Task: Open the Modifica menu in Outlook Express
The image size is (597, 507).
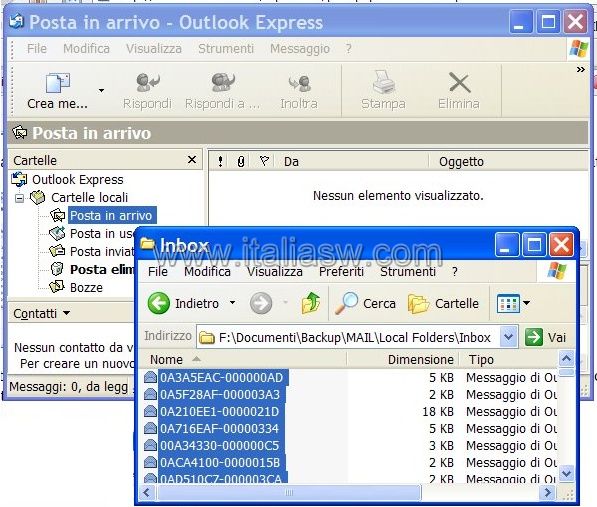Action: click(x=86, y=49)
